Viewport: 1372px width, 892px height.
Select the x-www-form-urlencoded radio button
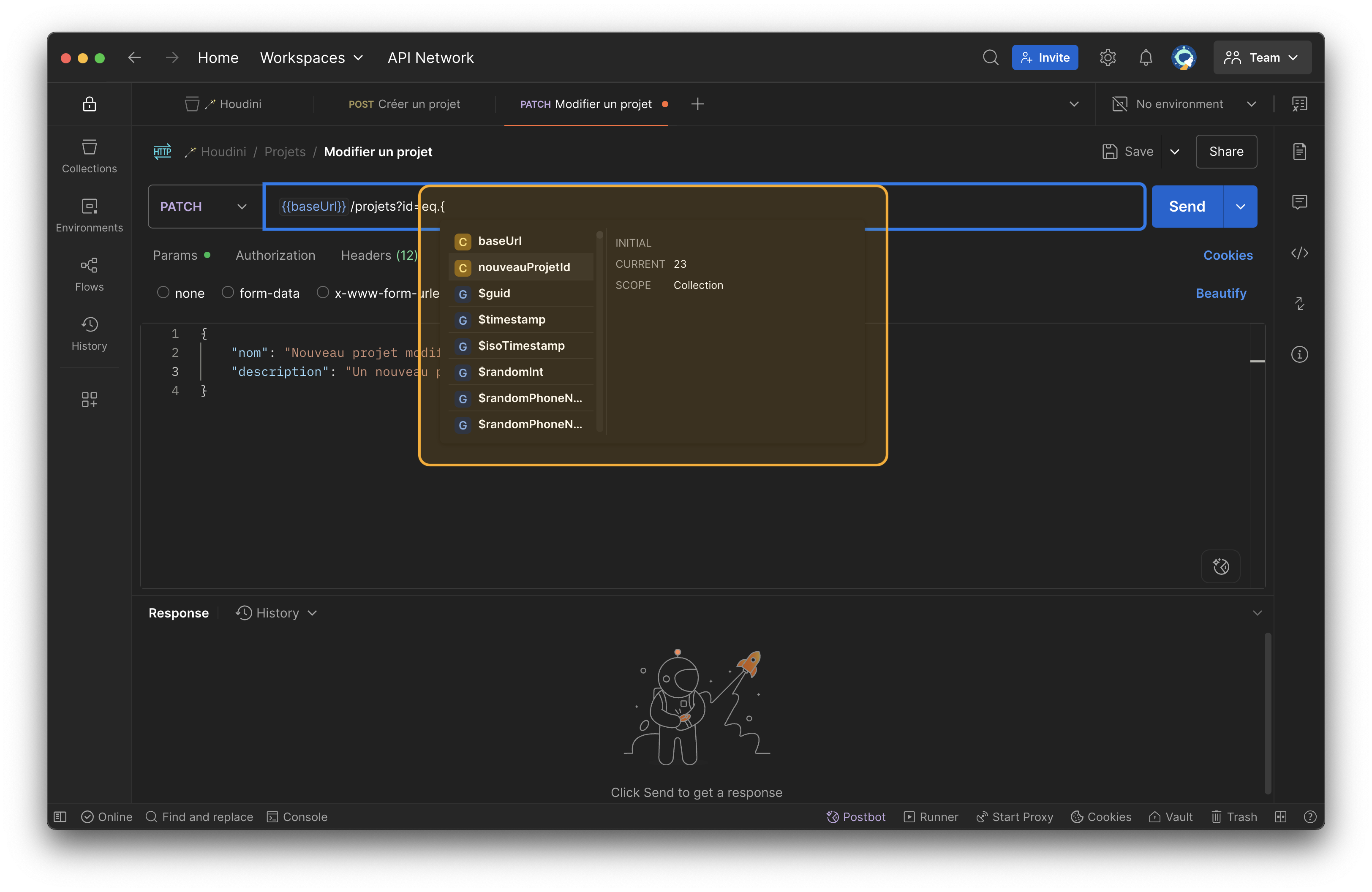[323, 292]
